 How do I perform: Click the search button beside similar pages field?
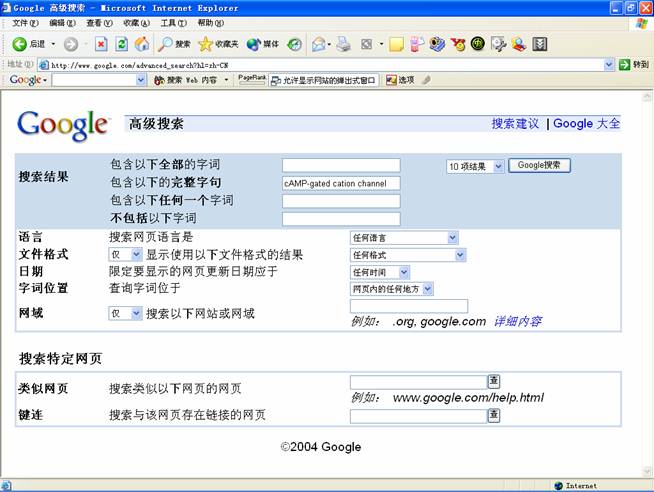pyautogui.click(x=494, y=381)
